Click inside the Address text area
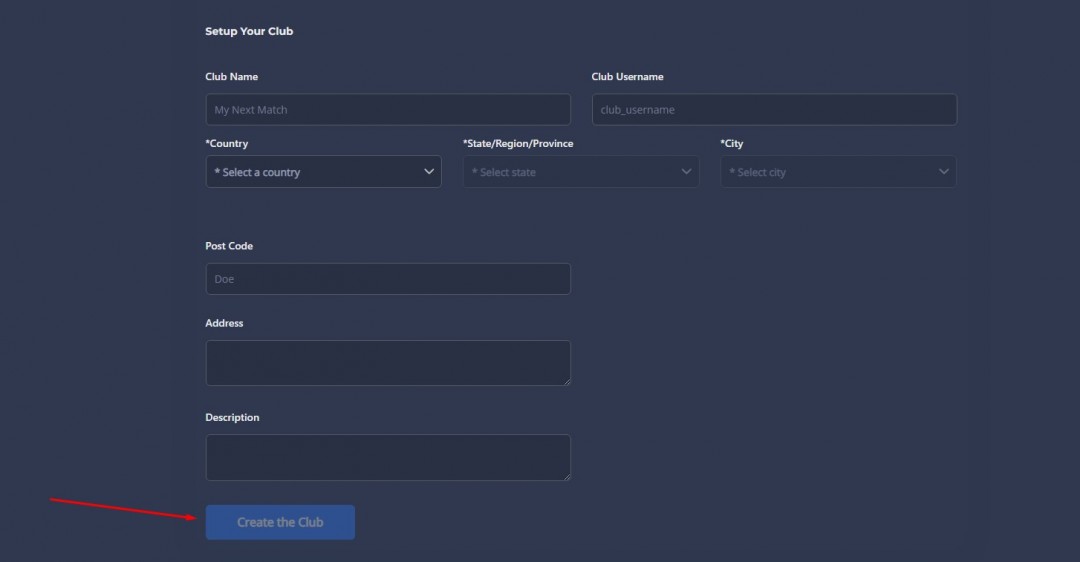This screenshot has height=562, width=1080. coord(388,363)
